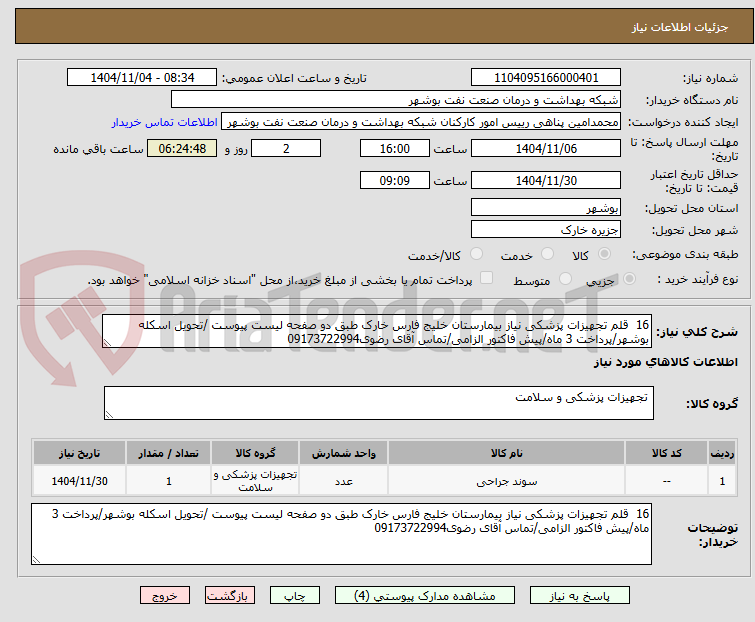Click the گروه کالا text area
The width and height of the screenshot is (755, 622).
click(x=378, y=403)
